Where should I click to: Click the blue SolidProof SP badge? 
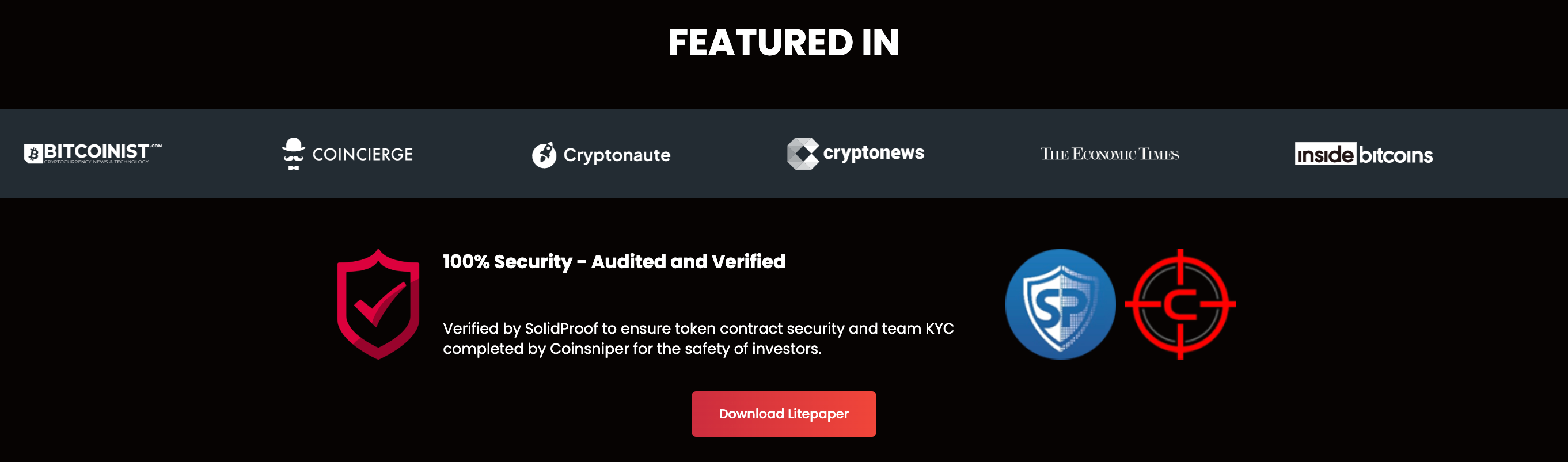click(x=1060, y=304)
